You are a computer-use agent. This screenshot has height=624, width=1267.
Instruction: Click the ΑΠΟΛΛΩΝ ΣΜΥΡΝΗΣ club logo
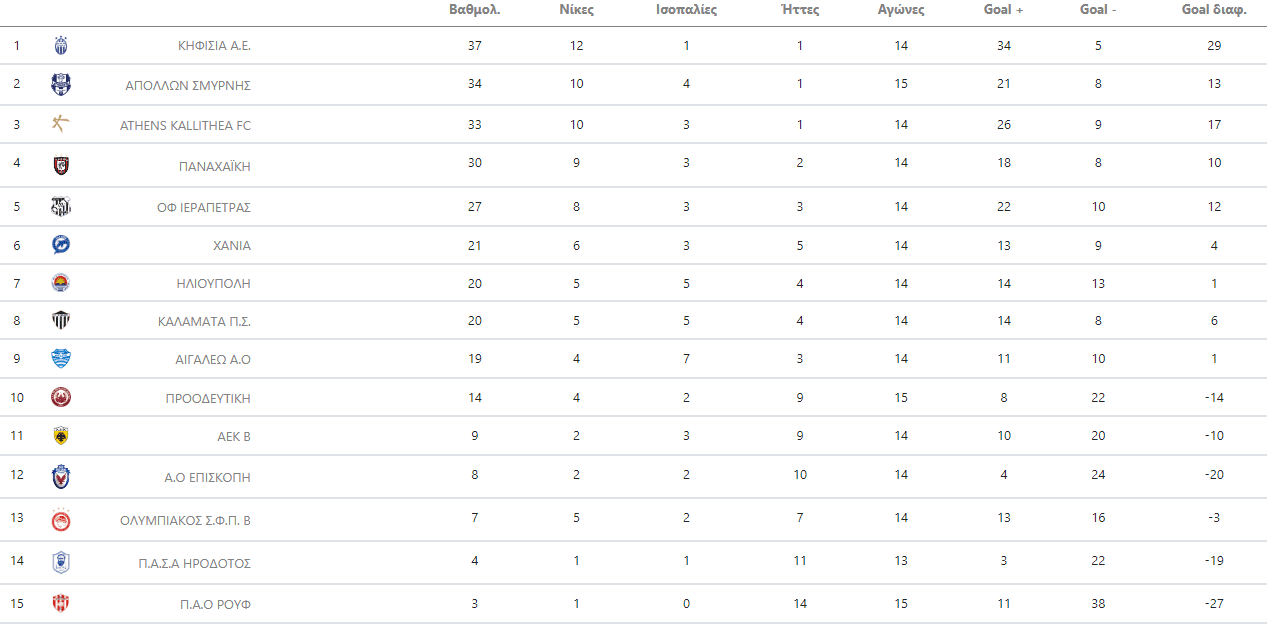61,84
